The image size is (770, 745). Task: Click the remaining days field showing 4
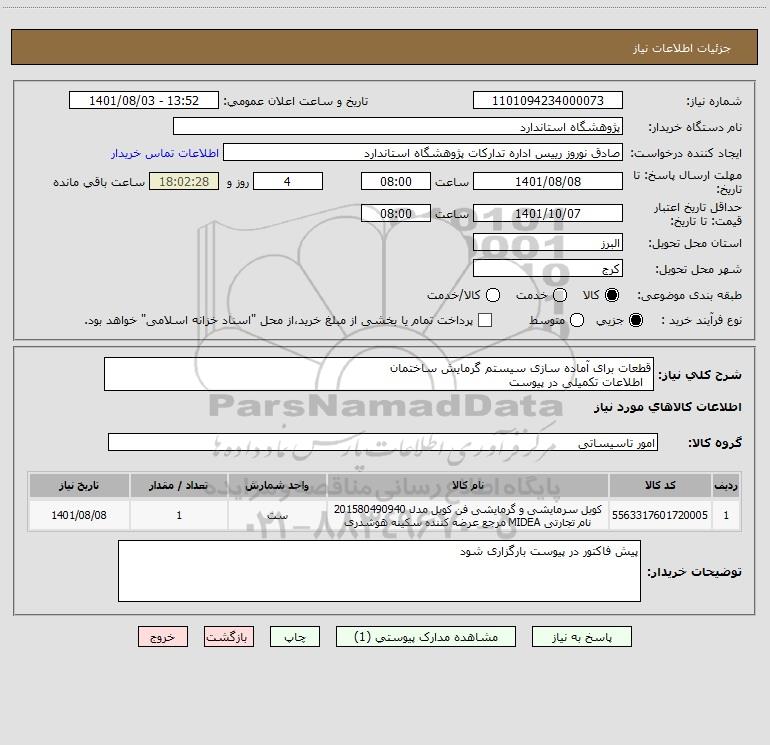288,181
